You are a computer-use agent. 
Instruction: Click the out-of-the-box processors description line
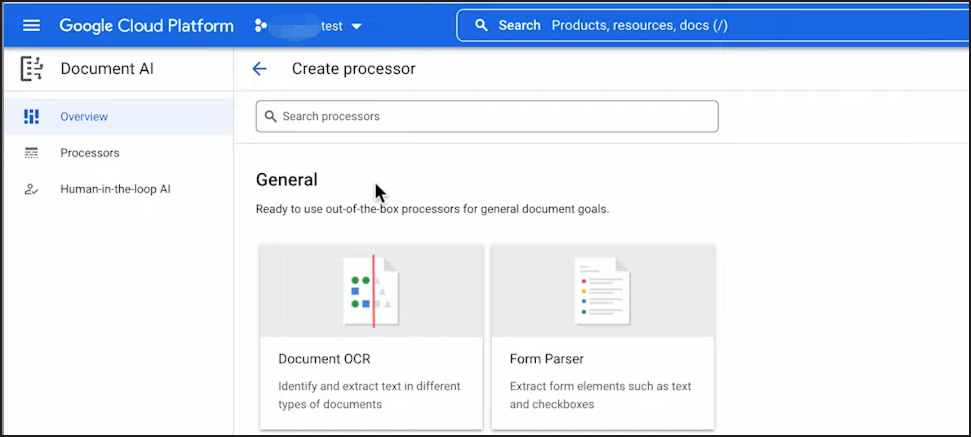coord(432,209)
